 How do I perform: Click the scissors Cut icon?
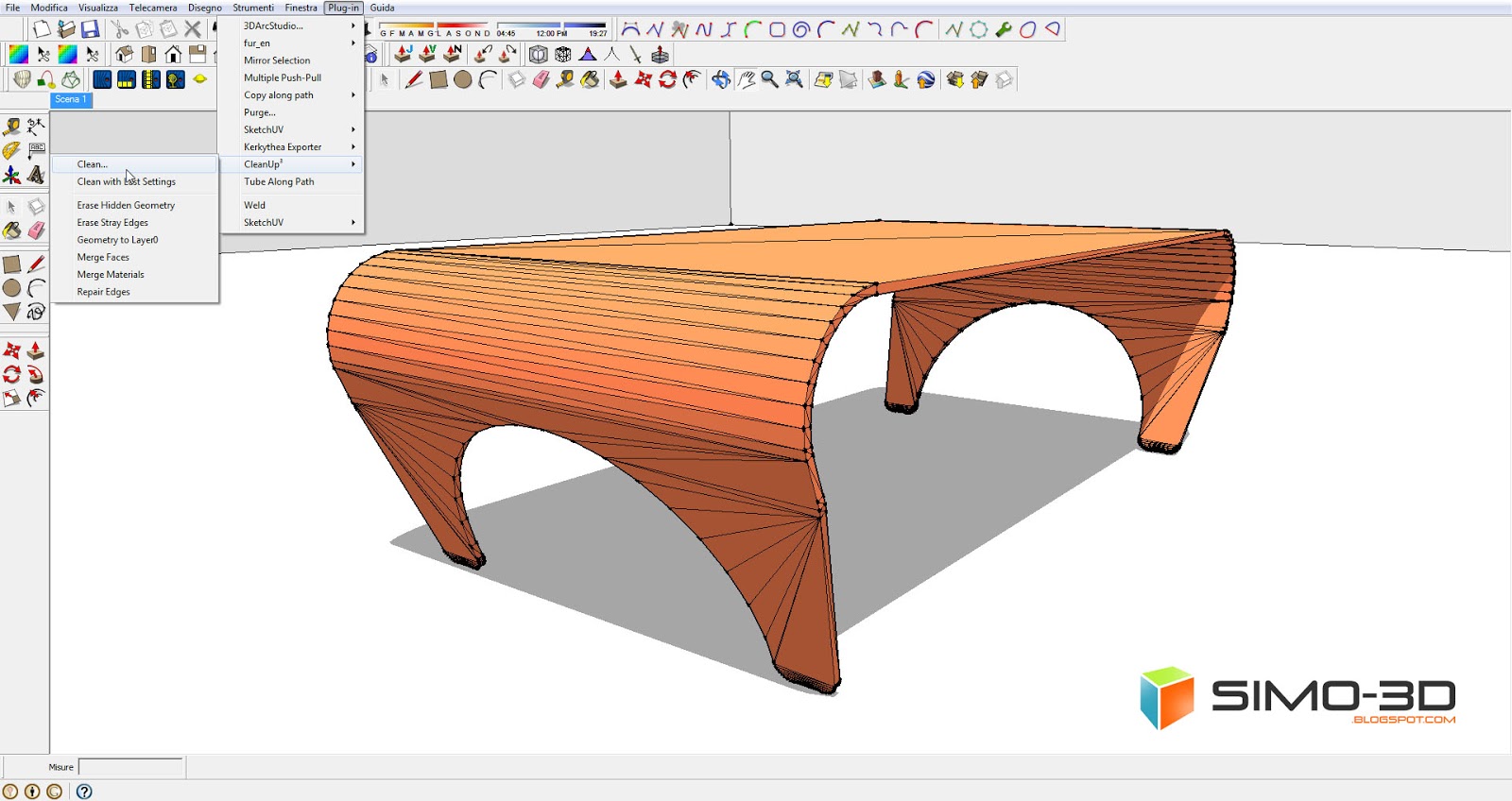tap(119, 29)
